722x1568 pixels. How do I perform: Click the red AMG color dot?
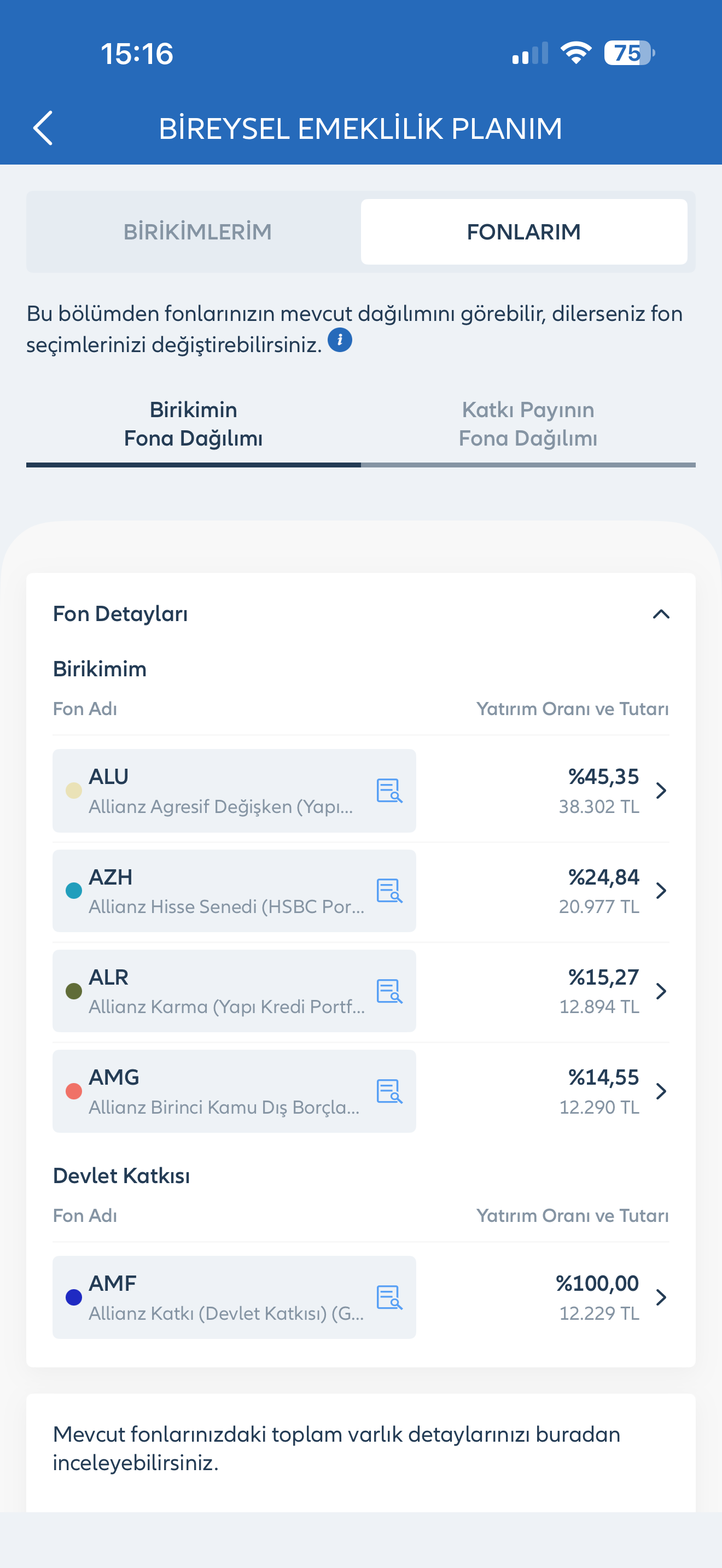[x=74, y=1091]
